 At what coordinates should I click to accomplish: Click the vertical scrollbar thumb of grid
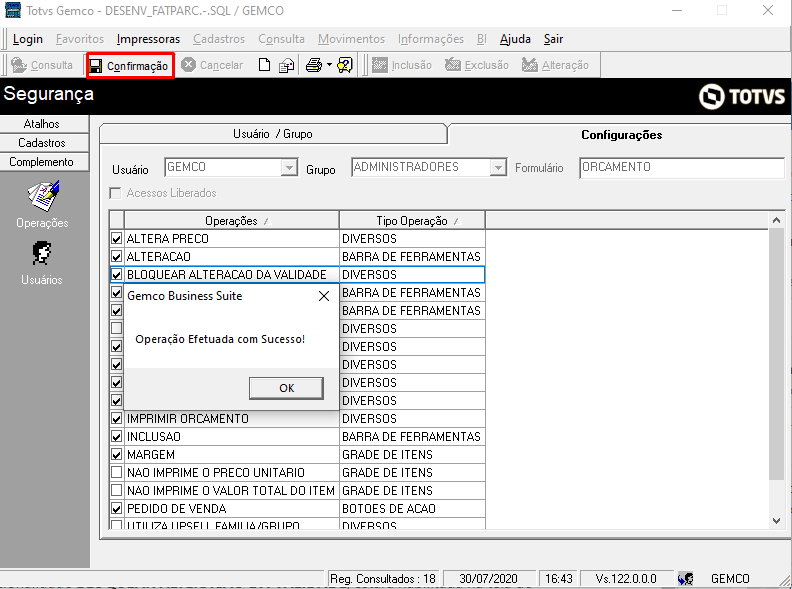coord(776,354)
